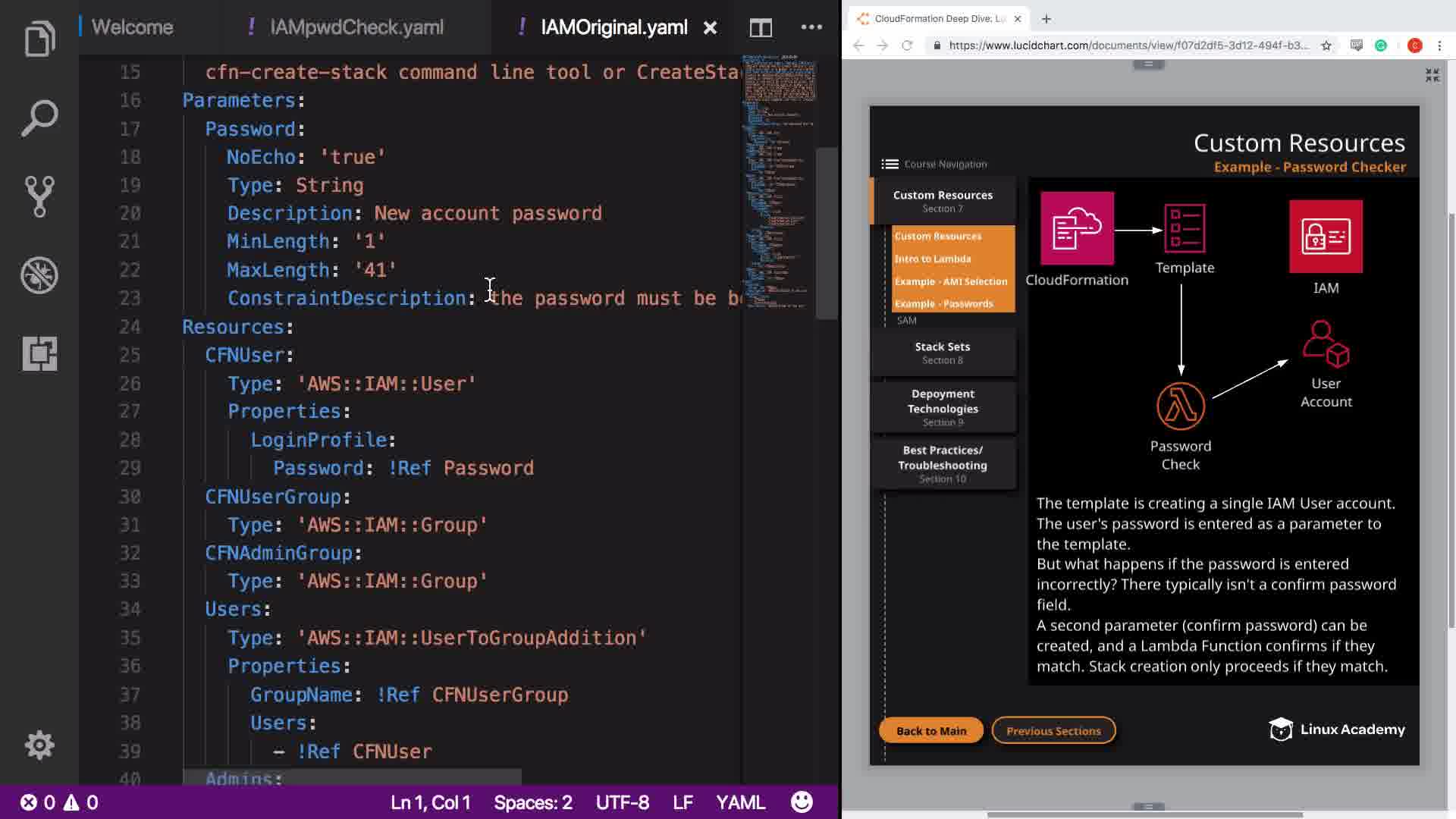
Task: Change YAML language mode selector
Action: [740, 802]
